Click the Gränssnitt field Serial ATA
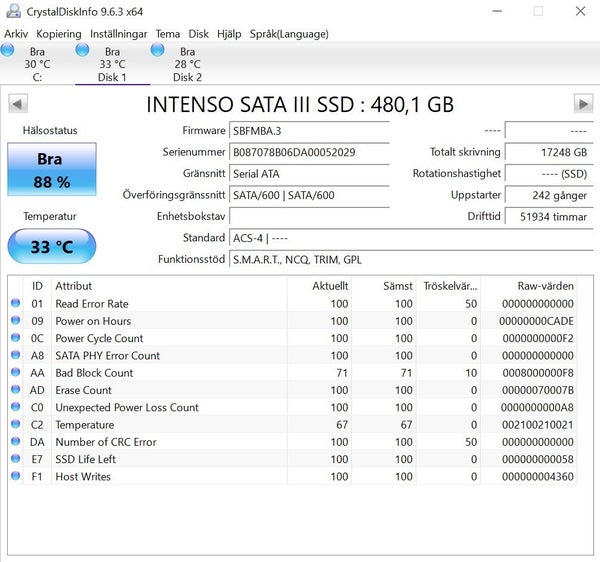Viewport: 600px width, 562px height. pos(309,174)
